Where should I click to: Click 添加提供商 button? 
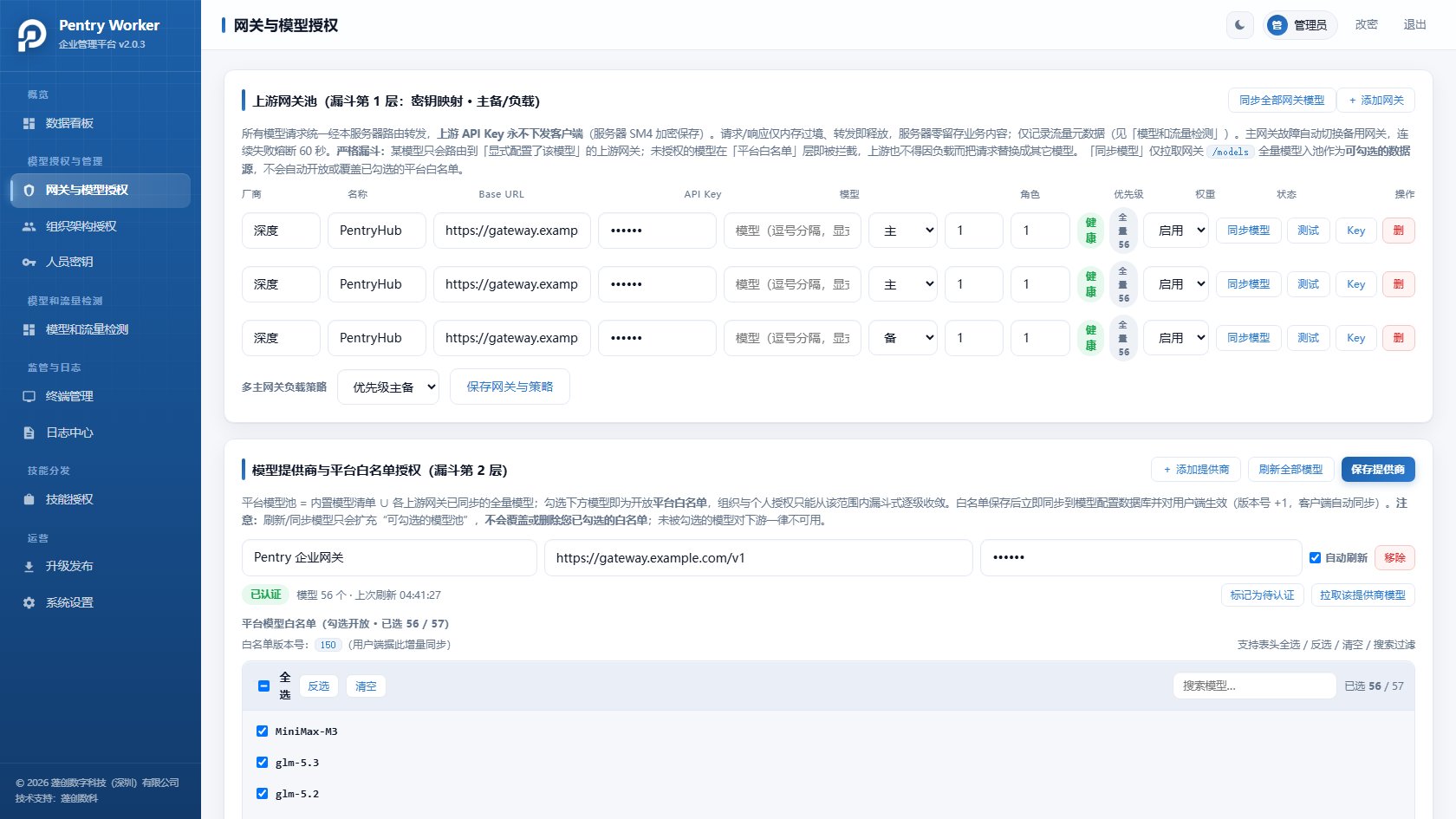click(x=1196, y=470)
